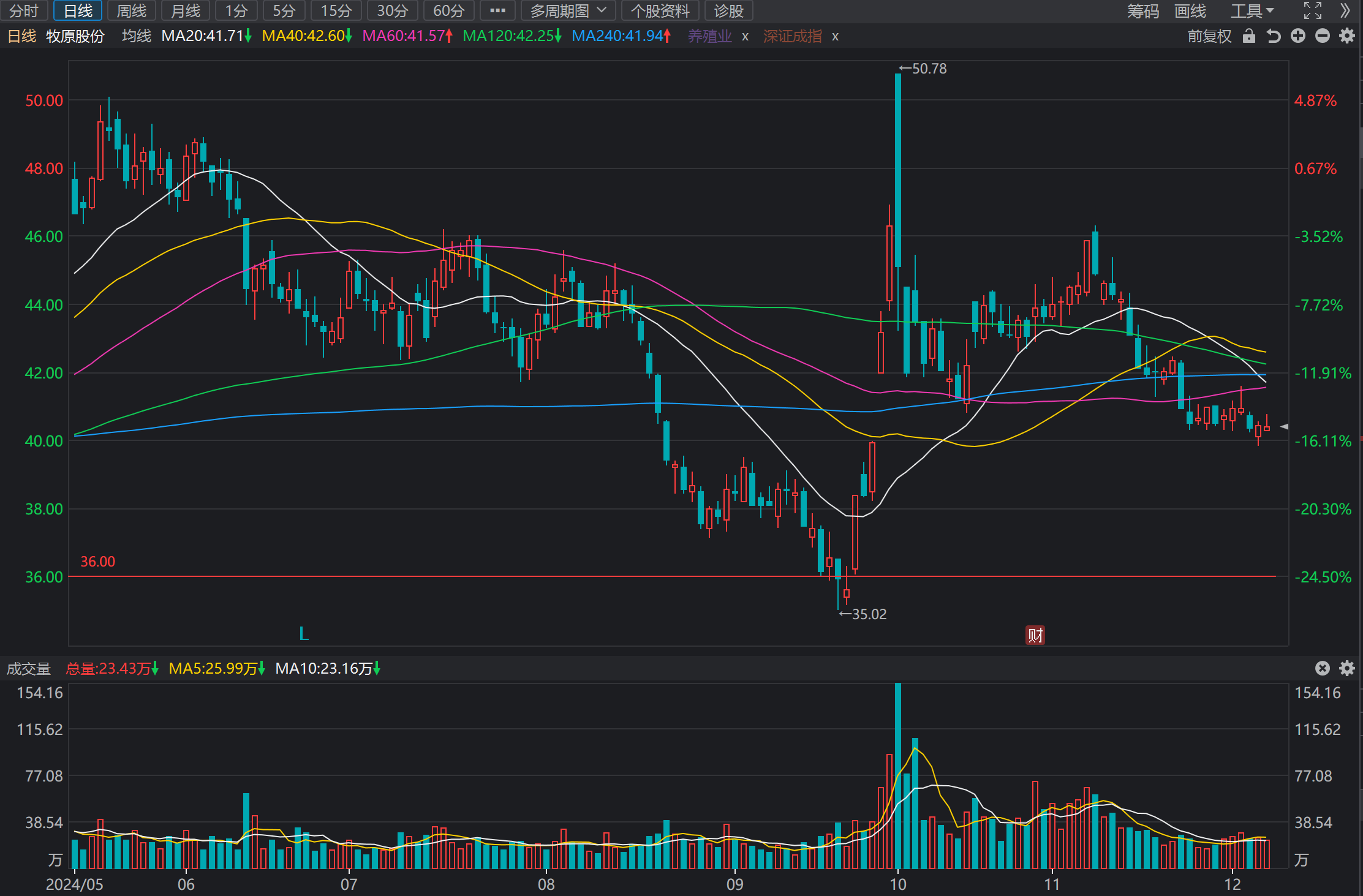
Task: Open main chart settings gear icon
Action: (1347, 36)
